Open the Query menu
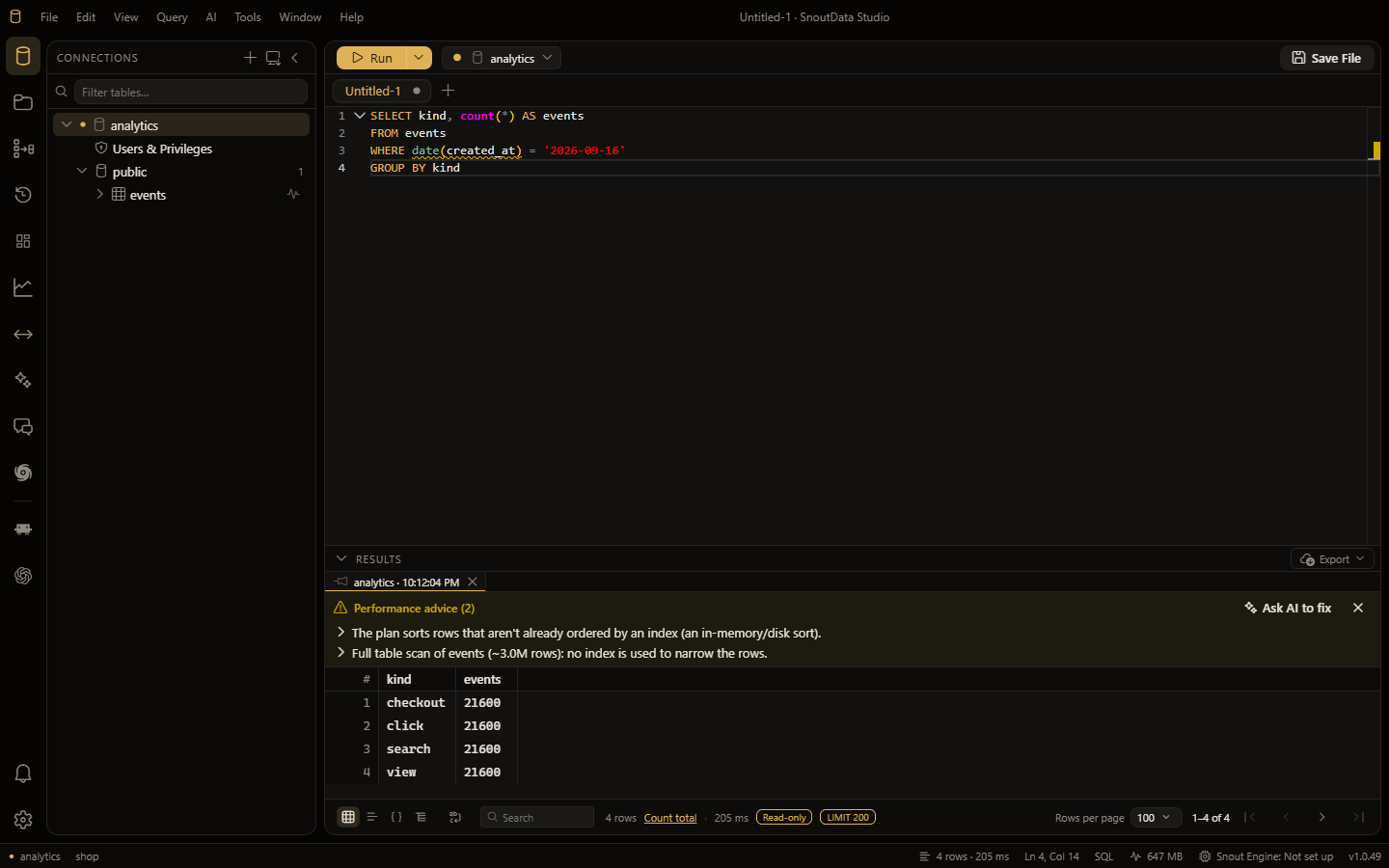 [172, 17]
